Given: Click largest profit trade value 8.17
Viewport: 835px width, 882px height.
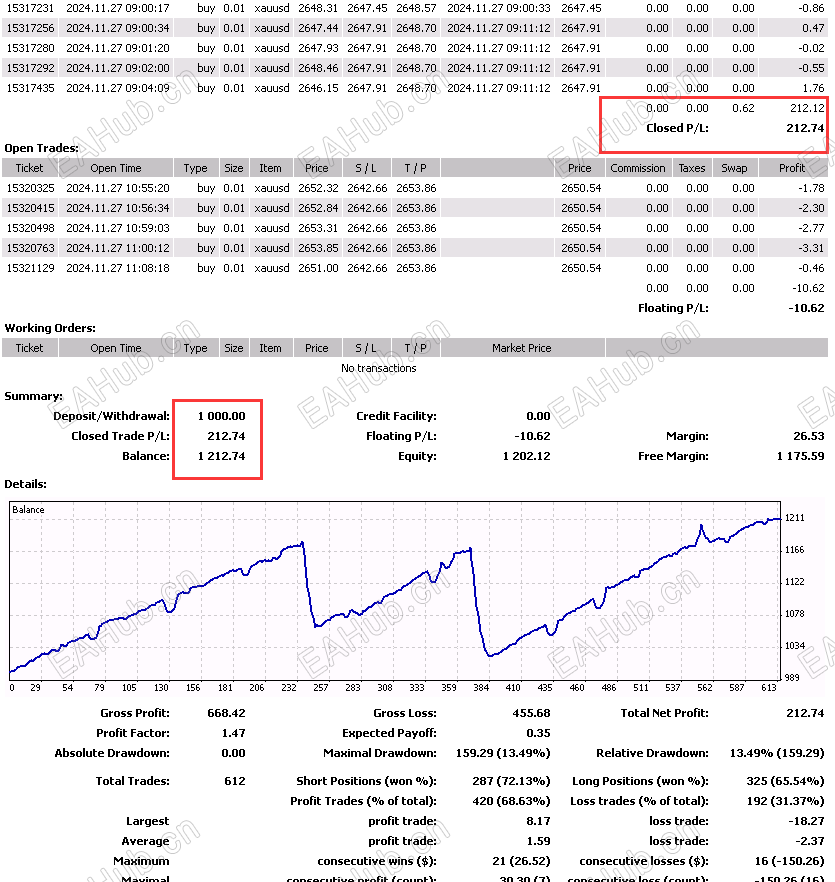Looking at the screenshot, I should click(x=538, y=821).
